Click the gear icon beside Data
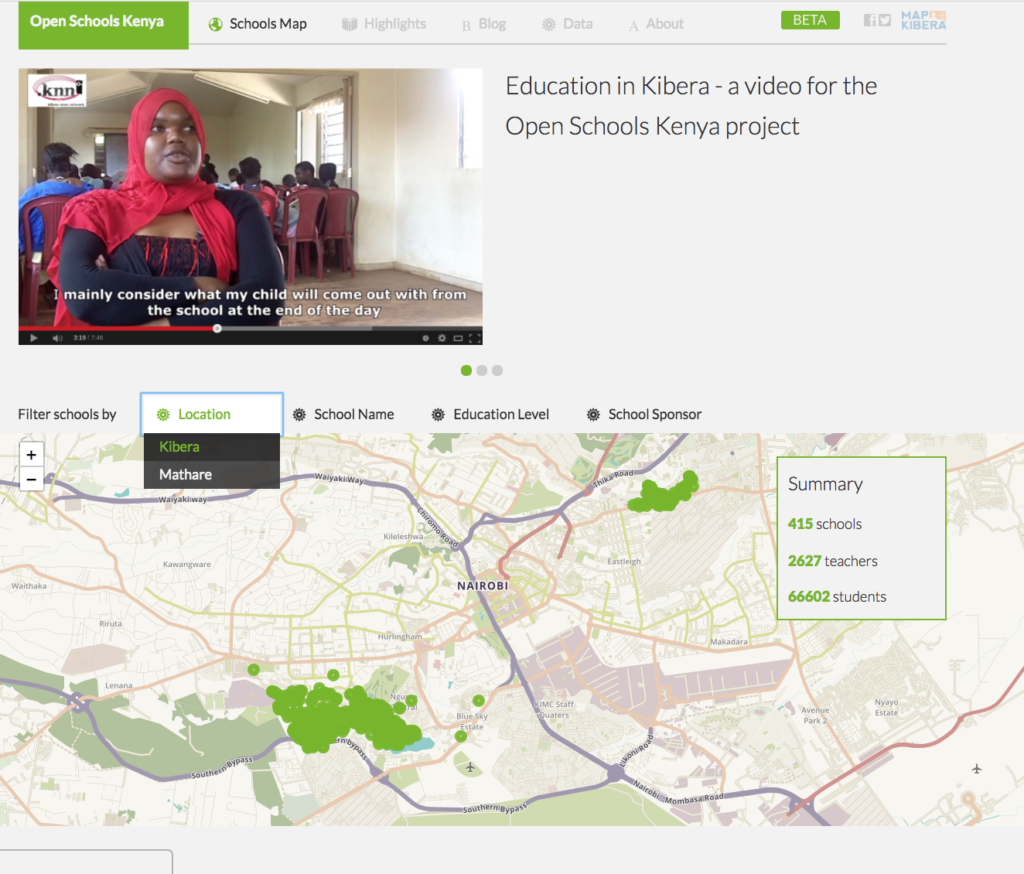The image size is (1024, 874). [x=549, y=25]
